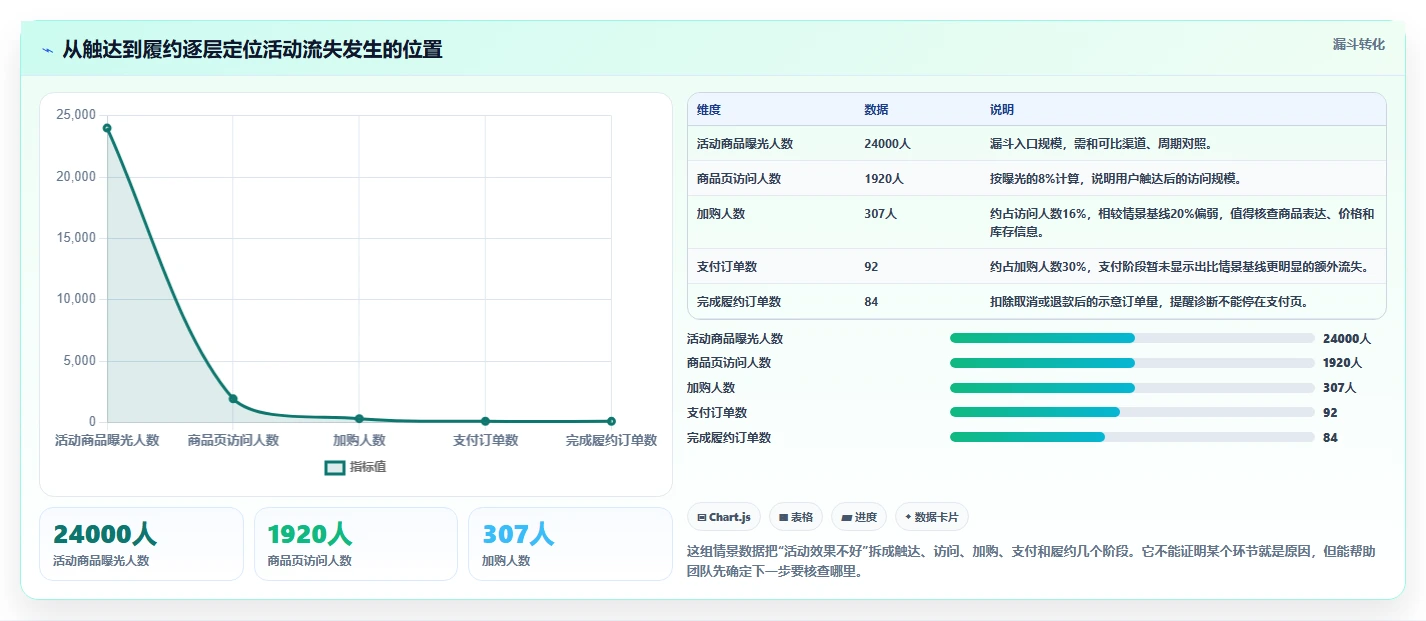
Task: Click the 维度 table column header
Action: (x=709, y=110)
